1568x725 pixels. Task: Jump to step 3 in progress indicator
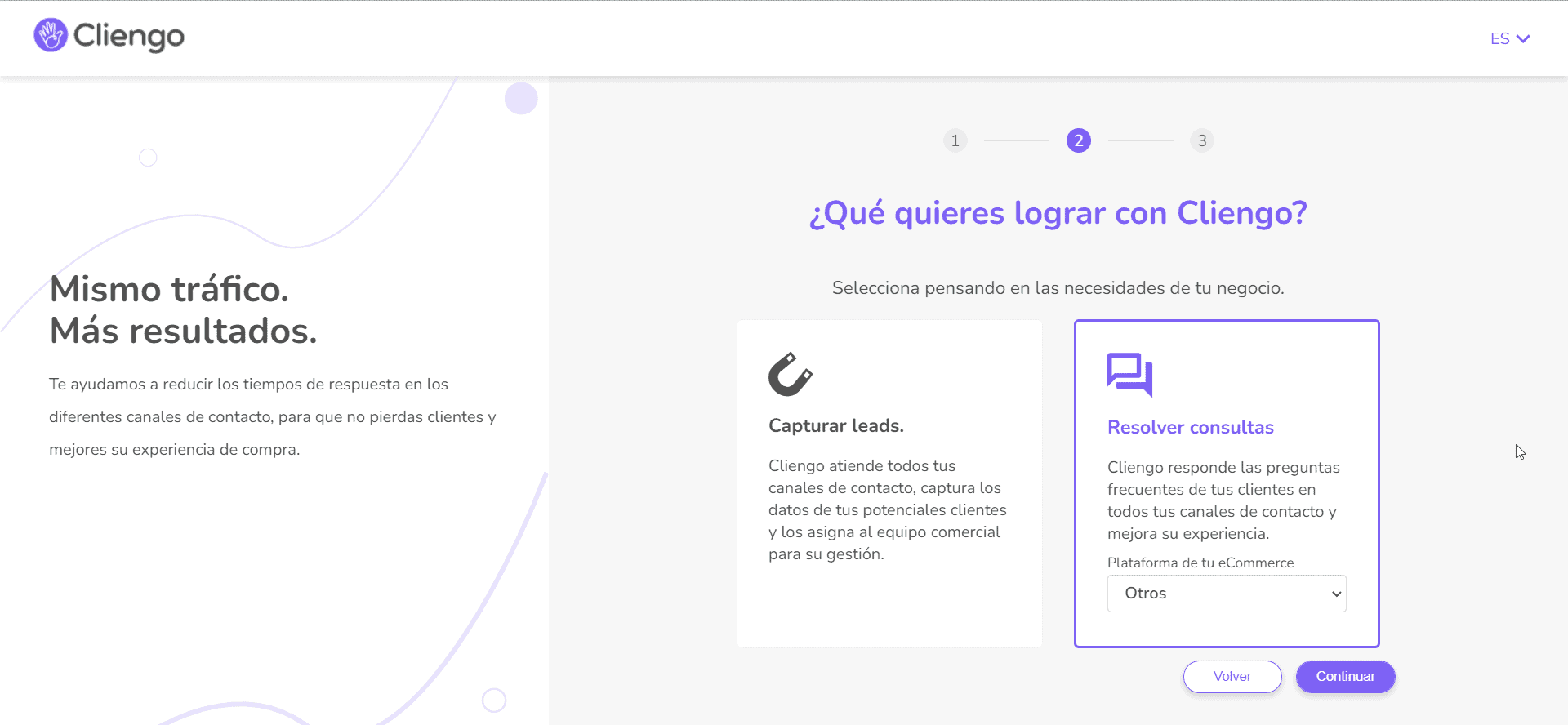click(1201, 140)
